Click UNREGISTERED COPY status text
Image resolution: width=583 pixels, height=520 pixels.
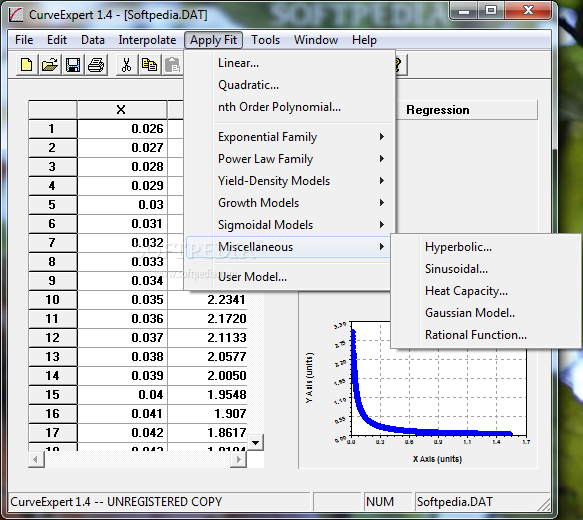(x=164, y=502)
